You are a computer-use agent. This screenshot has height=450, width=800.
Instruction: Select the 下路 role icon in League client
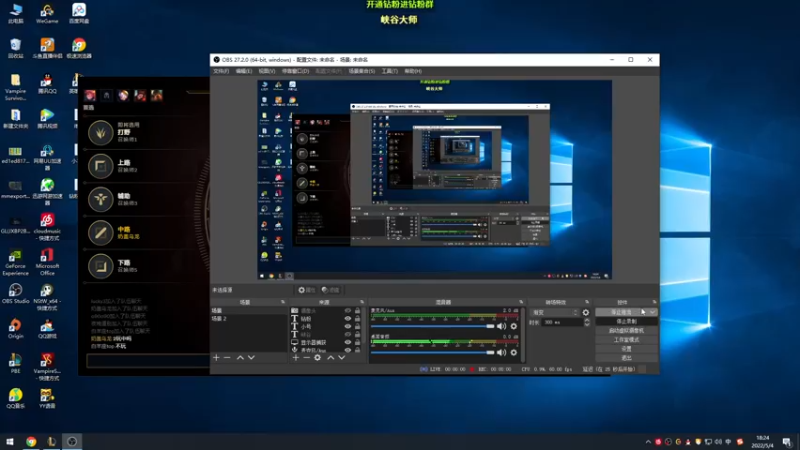(x=101, y=266)
